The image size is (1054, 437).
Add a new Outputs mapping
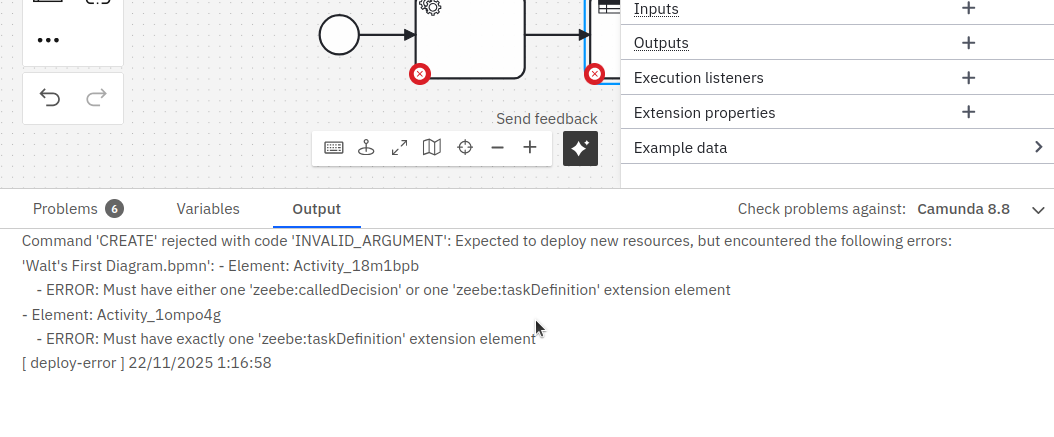(968, 43)
